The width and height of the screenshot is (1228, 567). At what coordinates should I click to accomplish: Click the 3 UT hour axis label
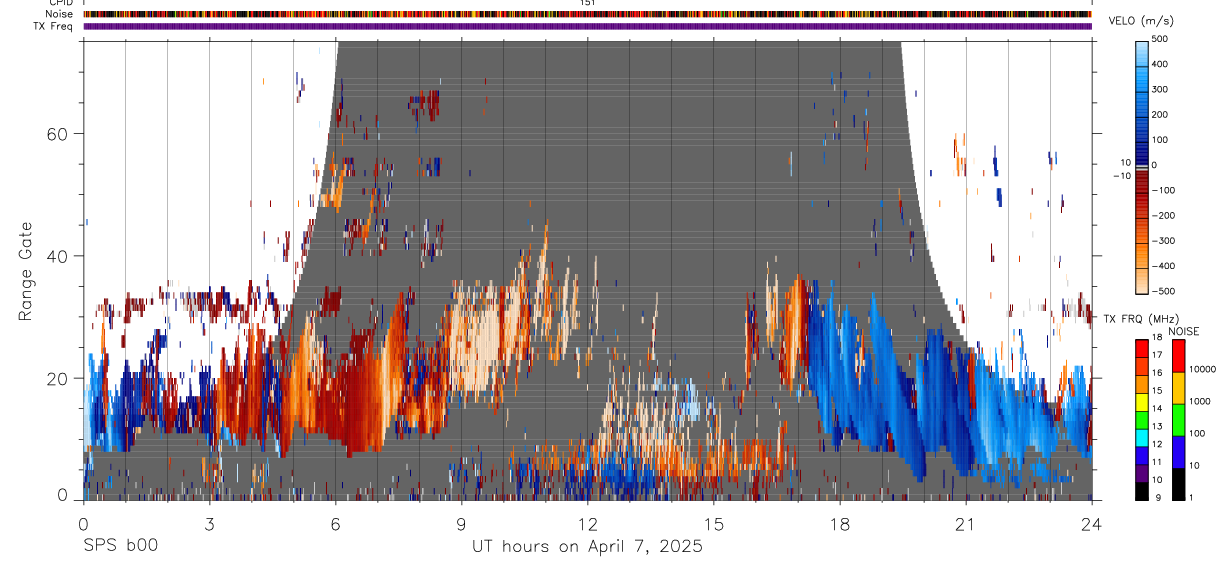pos(209,524)
